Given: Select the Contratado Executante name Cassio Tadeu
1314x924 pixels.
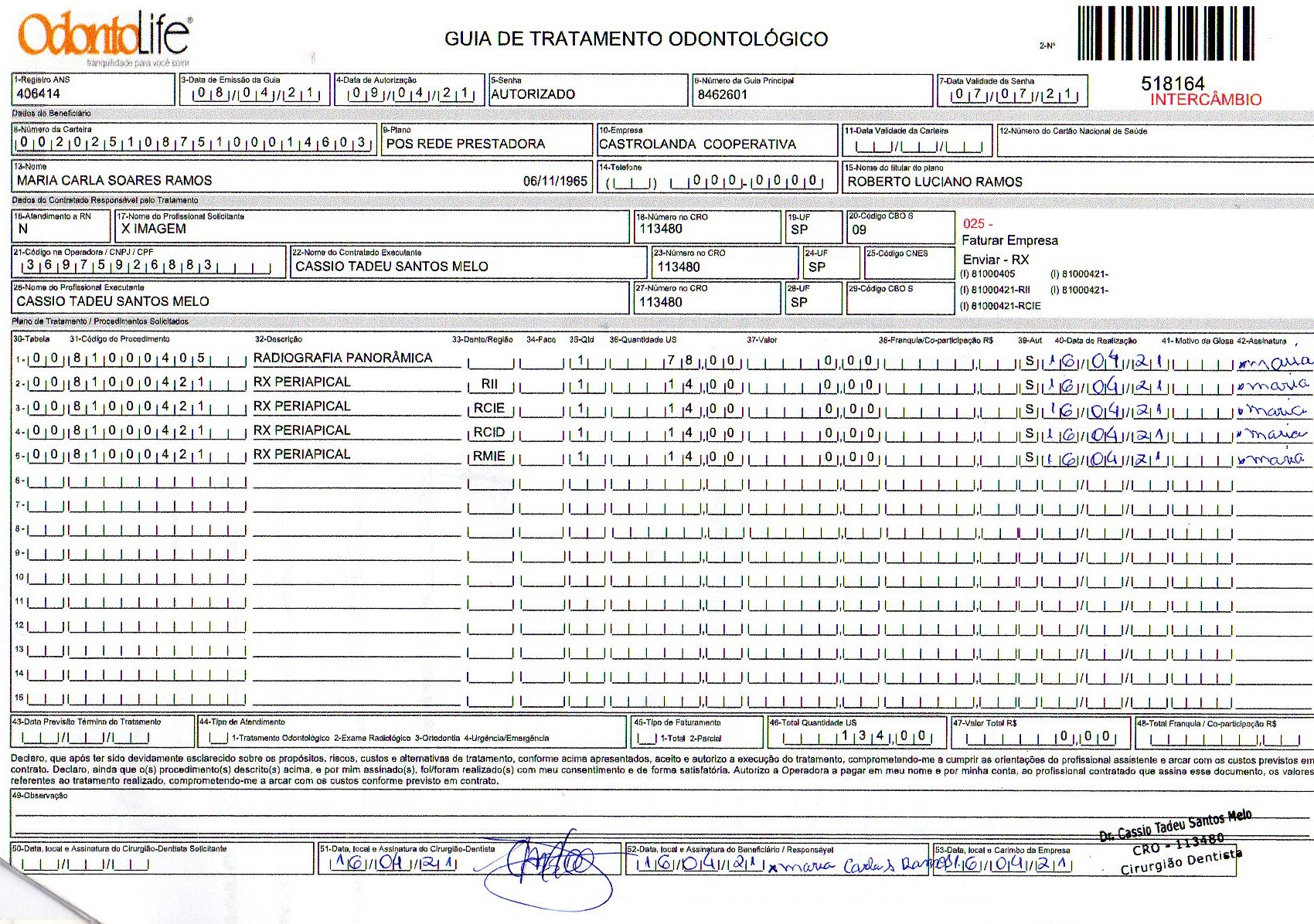Looking at the screenshot, I should pos(391,267).
